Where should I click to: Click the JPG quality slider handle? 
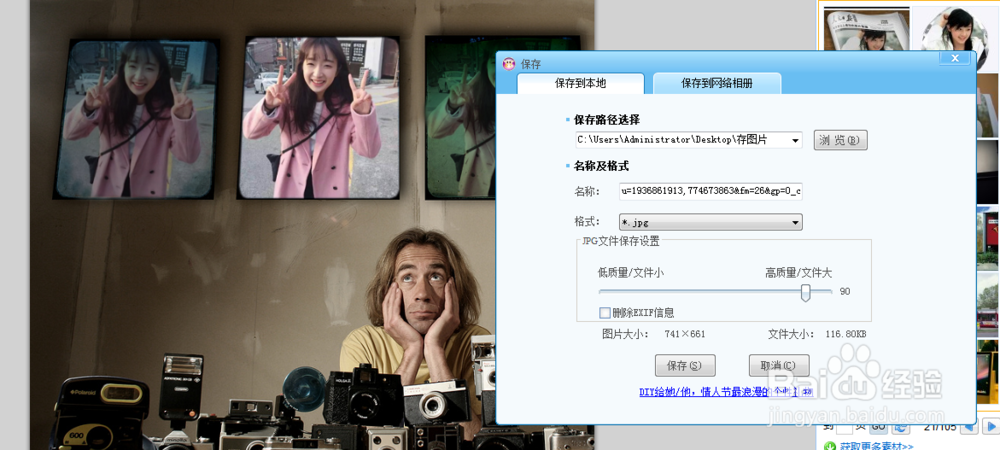(805, 292)
